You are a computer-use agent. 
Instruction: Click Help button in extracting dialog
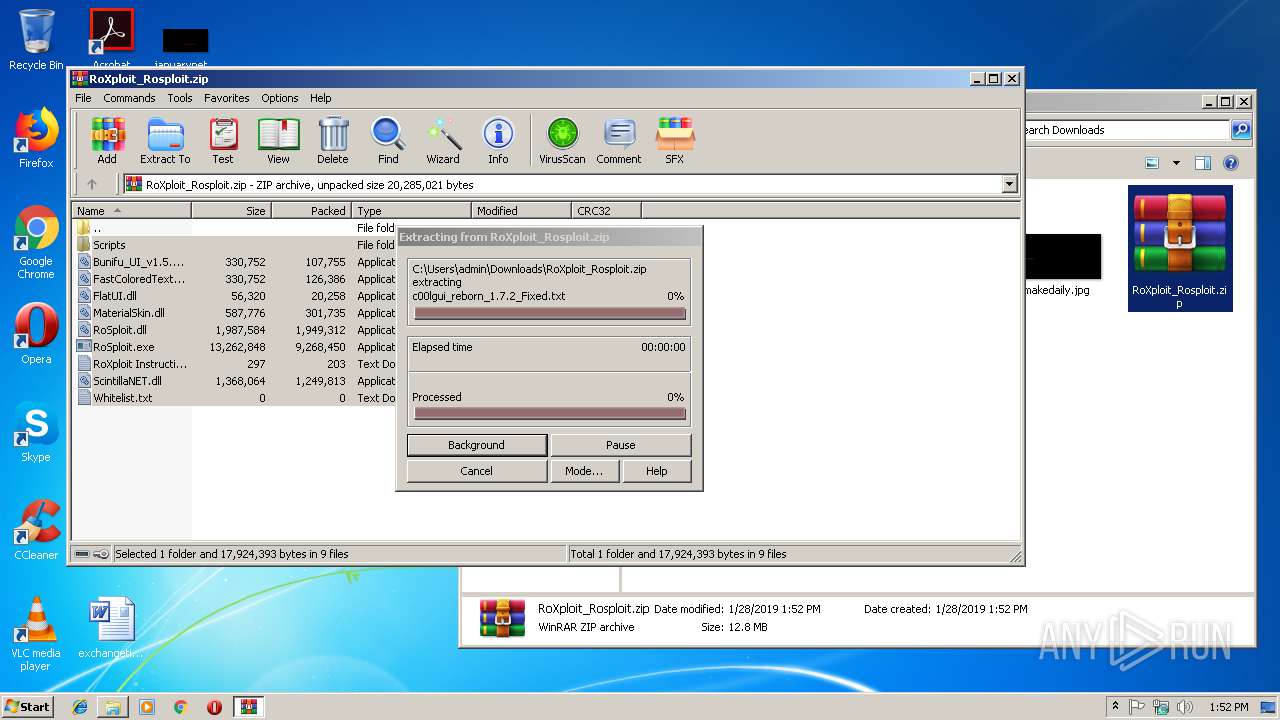point(656,471)
